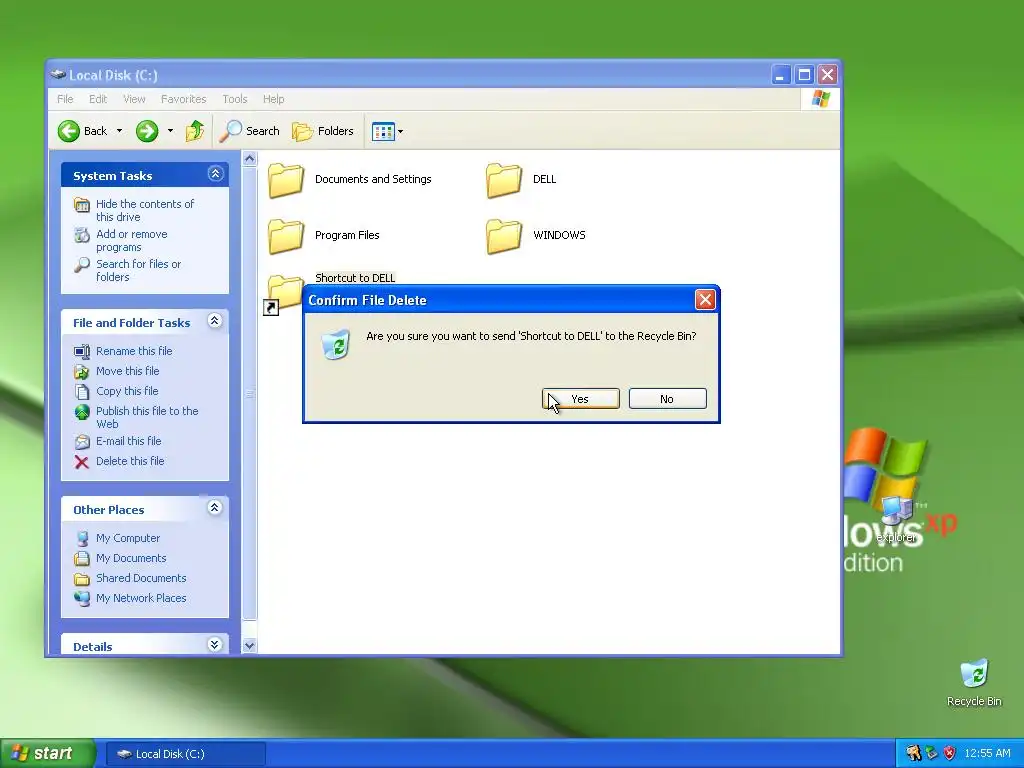Collapse the File and Folder Tasks panel

pos(215,321)
